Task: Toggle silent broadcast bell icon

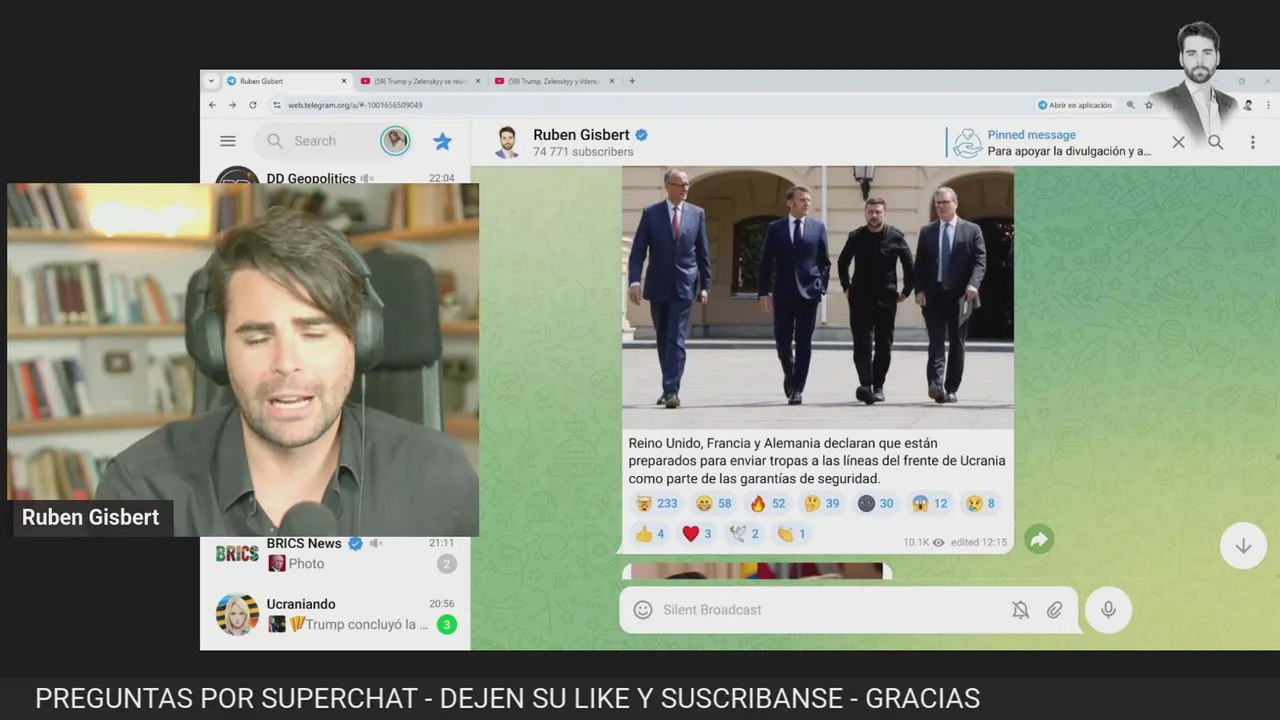Action: 1020,610
